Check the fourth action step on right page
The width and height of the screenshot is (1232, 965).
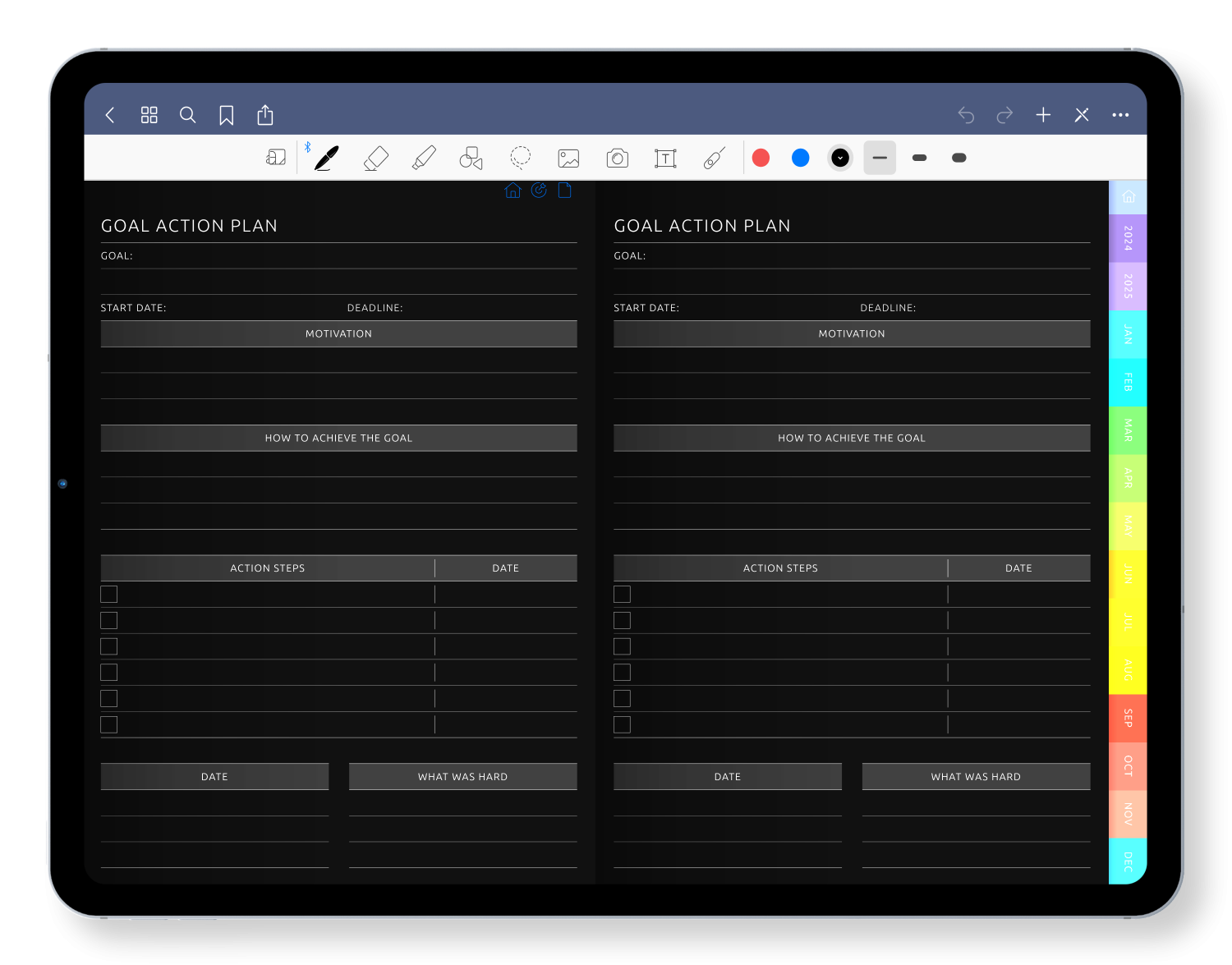[623, 673]
